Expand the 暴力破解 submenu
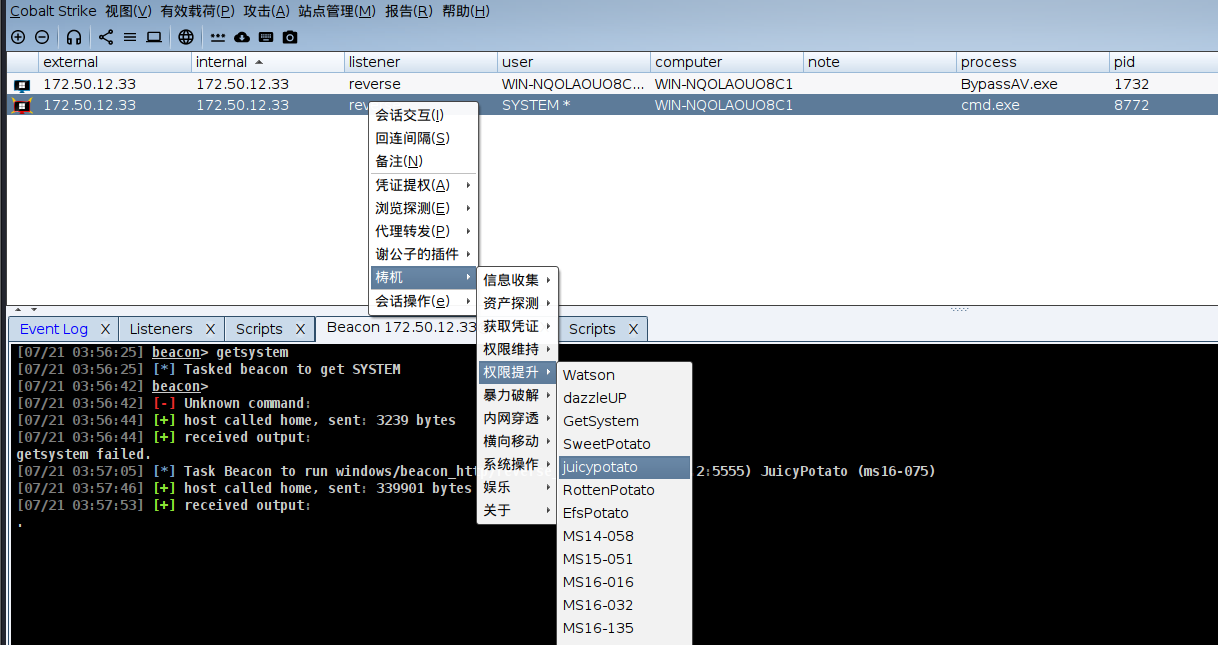This screenshot has width=1218, height=645. click(x=517, y=395)
